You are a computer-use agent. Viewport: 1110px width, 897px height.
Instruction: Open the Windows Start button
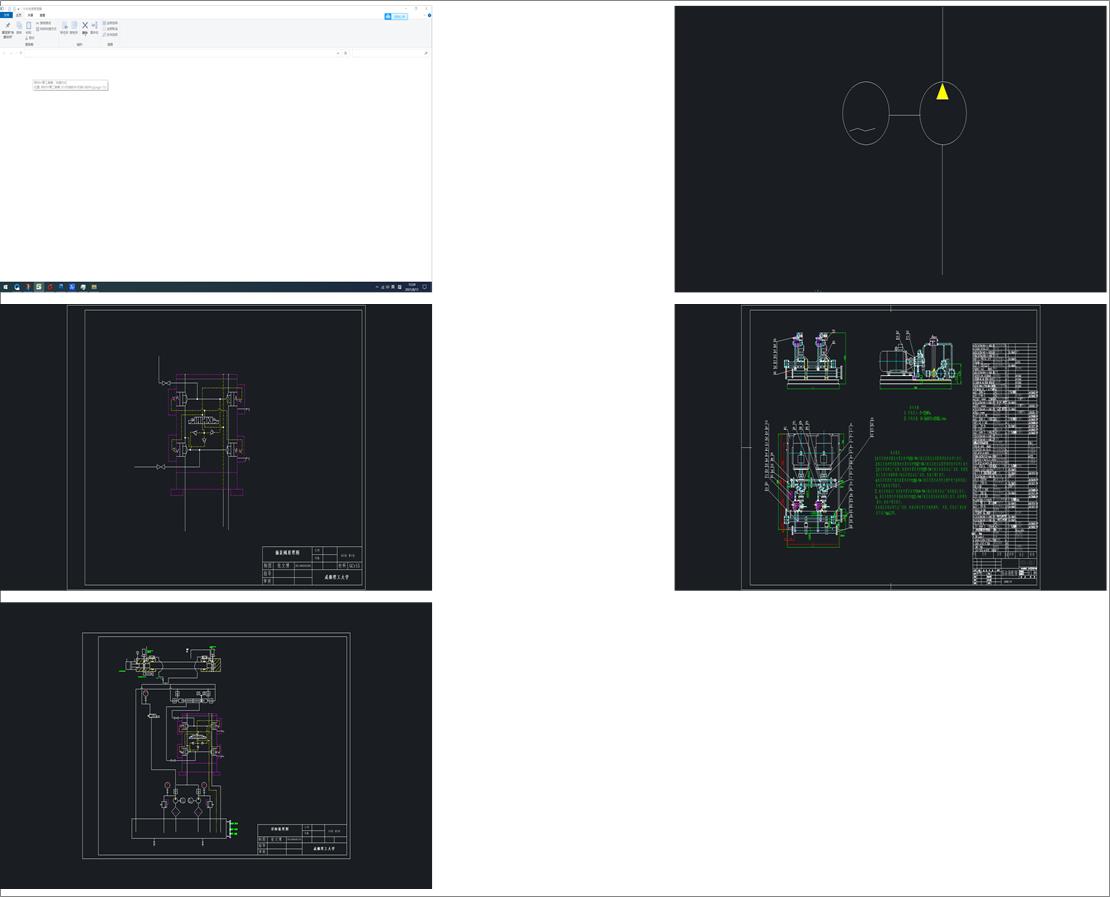6,287
